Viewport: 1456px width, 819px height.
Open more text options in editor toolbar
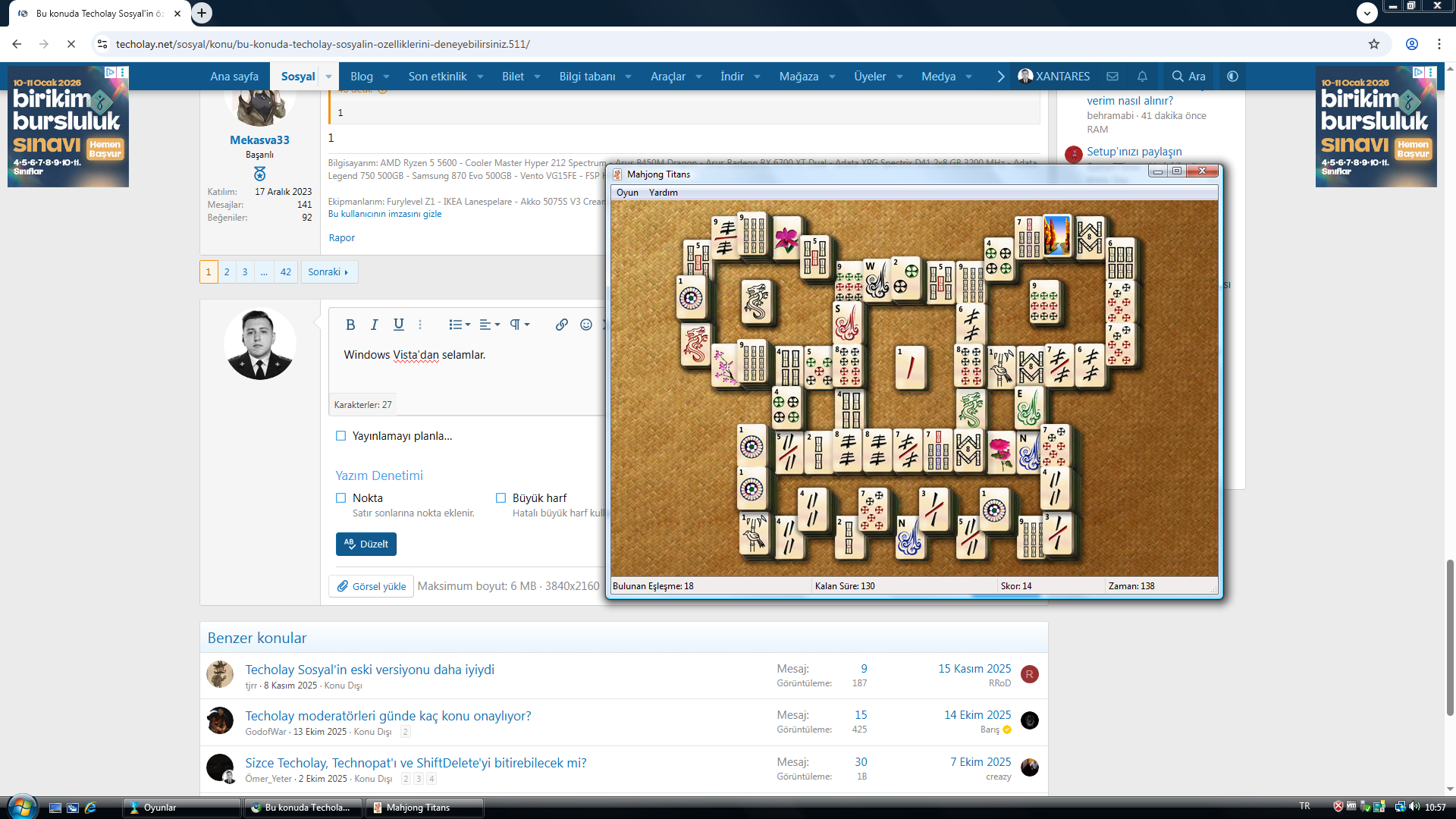[420, 325]
